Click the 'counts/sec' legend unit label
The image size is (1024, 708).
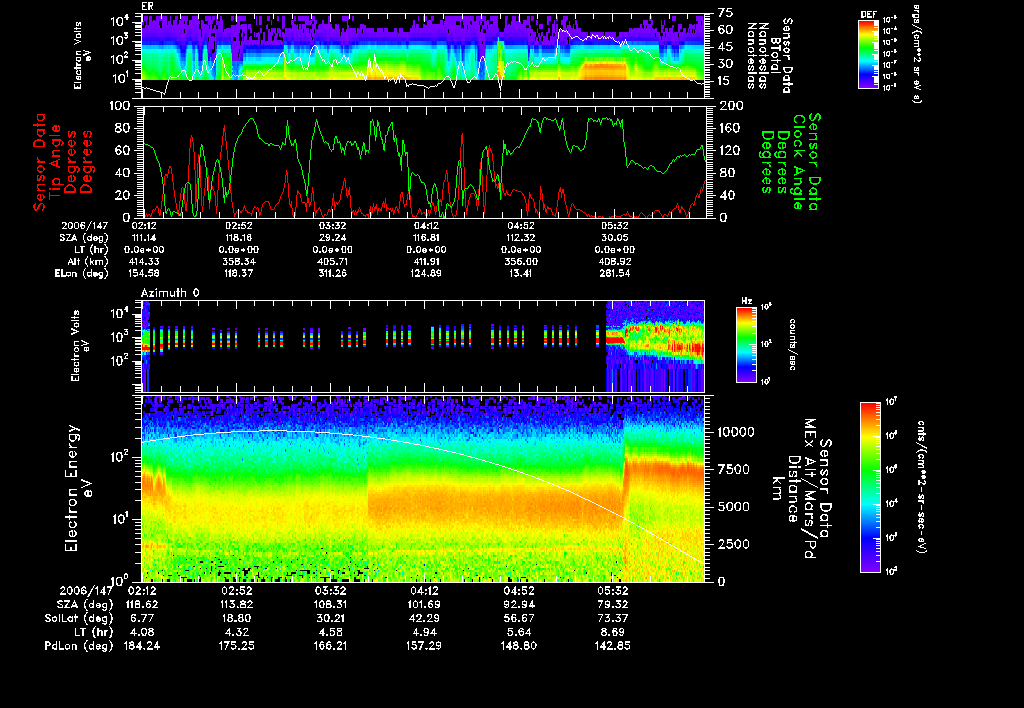click(792, 345)
